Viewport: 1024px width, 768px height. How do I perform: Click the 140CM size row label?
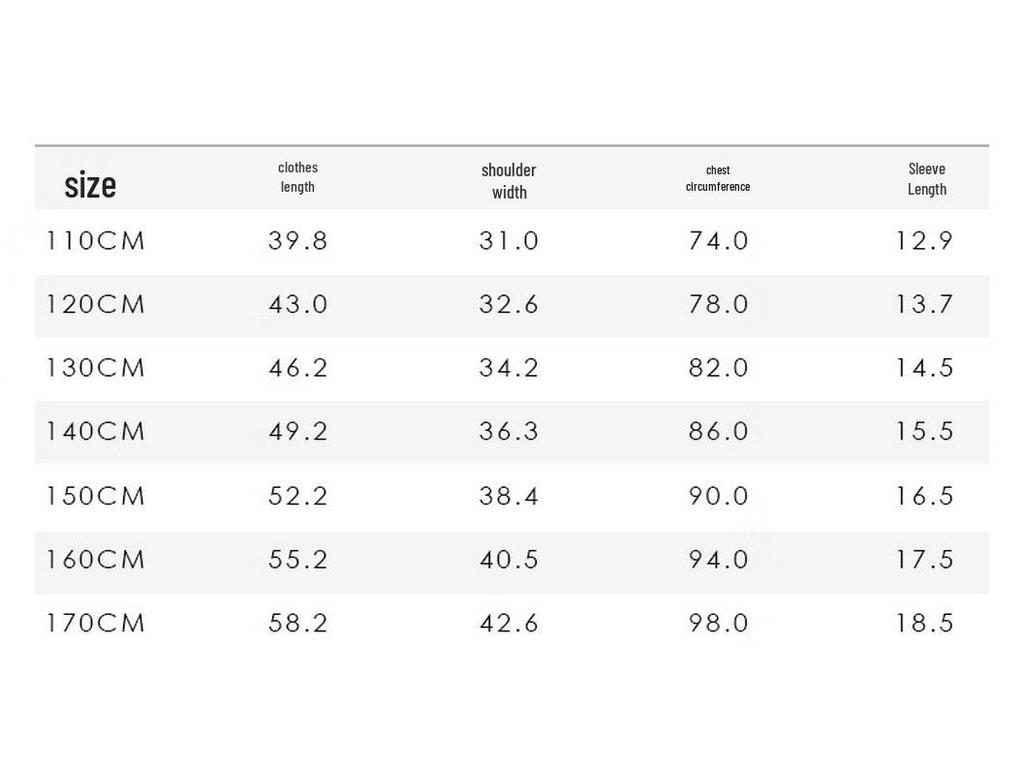coord(95,431)
